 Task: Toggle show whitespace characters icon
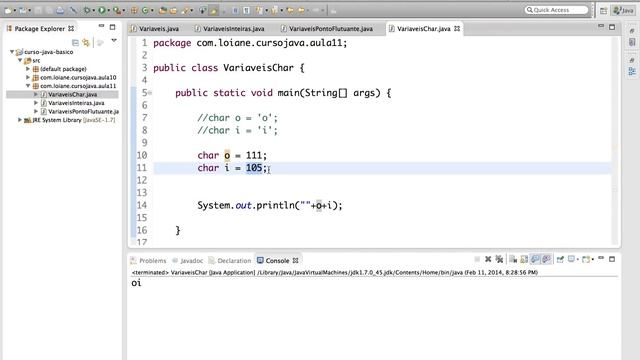click(x=247, y=10)
